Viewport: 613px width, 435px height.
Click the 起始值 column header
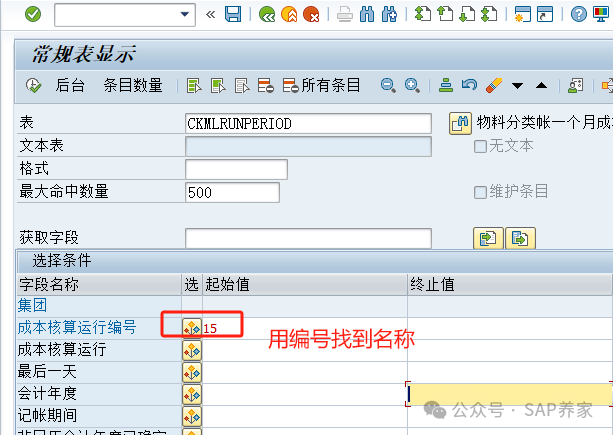(305, 285)
